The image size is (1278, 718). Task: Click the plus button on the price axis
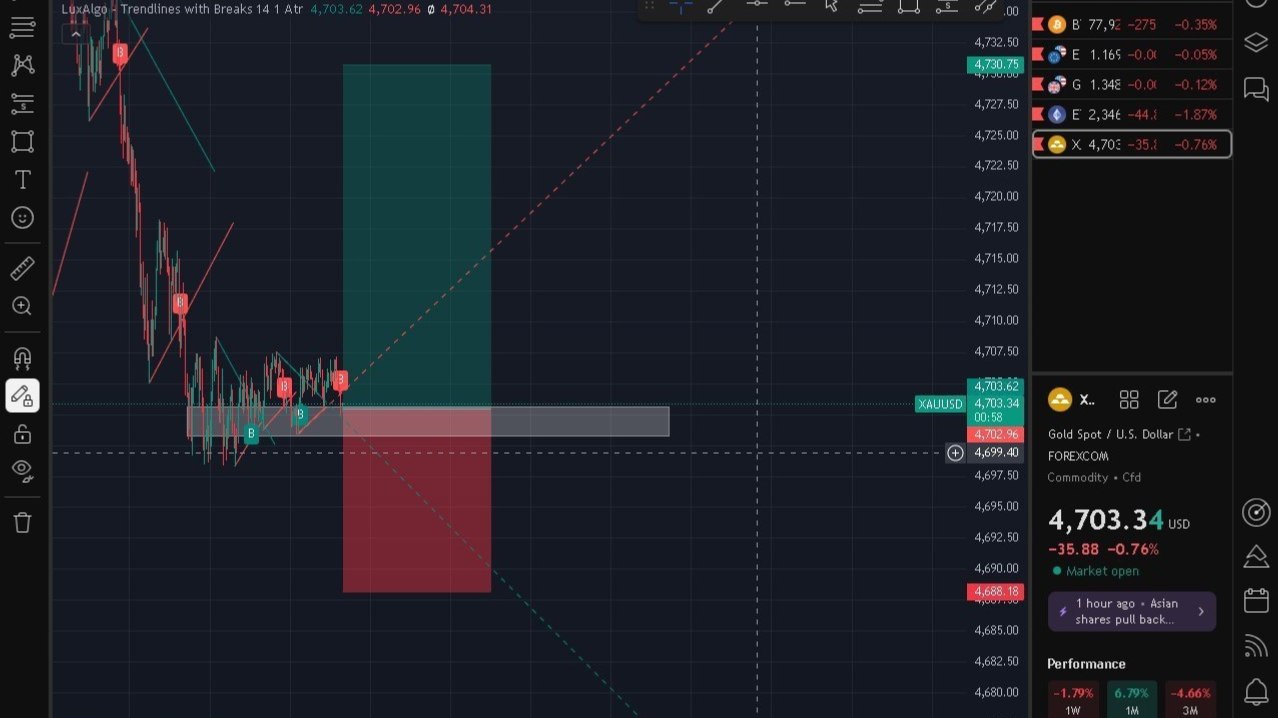pos(955,453)
